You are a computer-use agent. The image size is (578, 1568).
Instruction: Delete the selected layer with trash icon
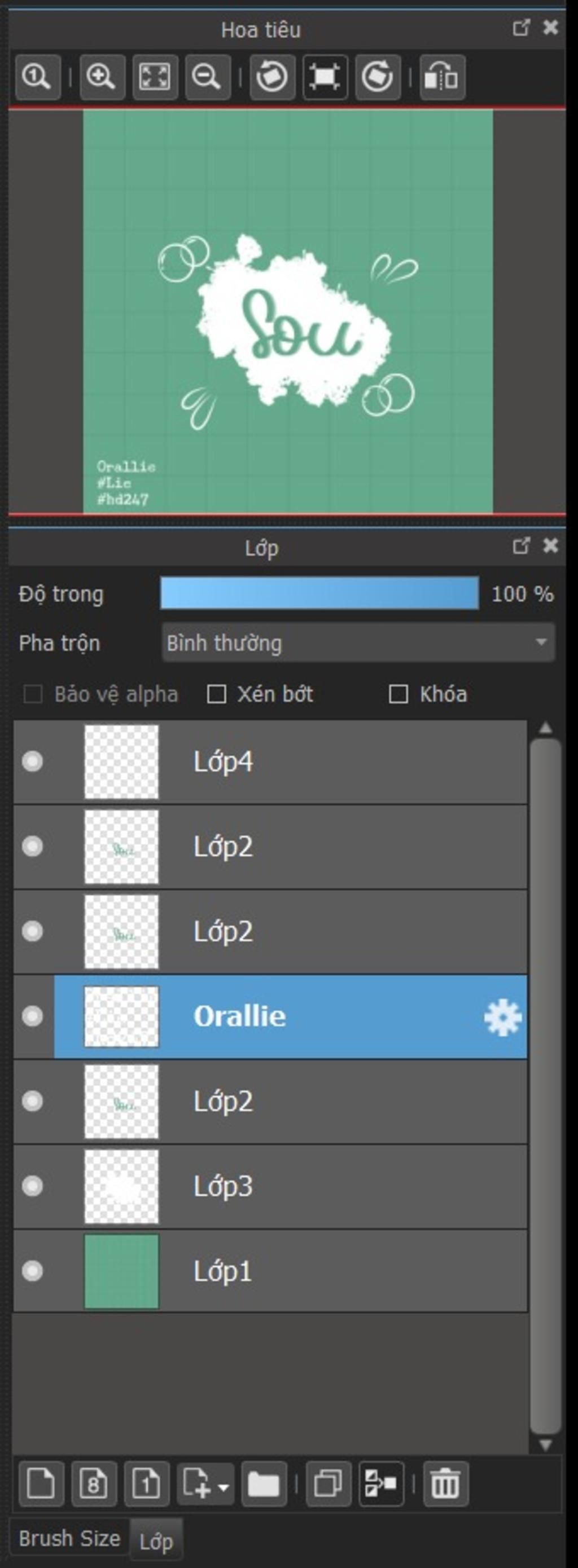[x=446, y=1483]
